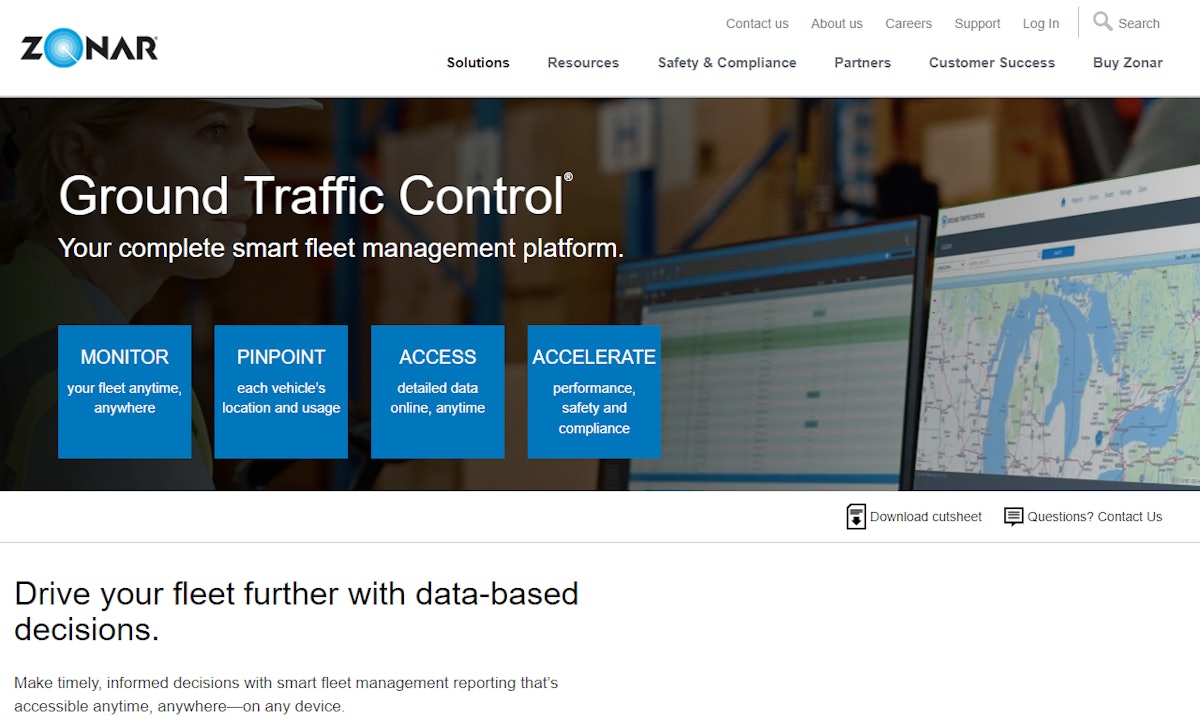1200x720 pixels.
Task: Open the Resources menu
Action: click(x=583, y=62)
